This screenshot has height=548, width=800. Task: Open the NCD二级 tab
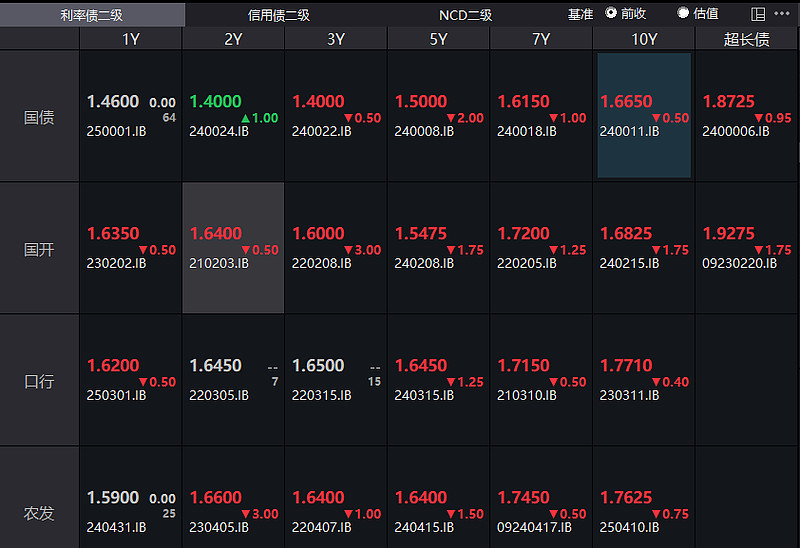(x=465, y=14)
